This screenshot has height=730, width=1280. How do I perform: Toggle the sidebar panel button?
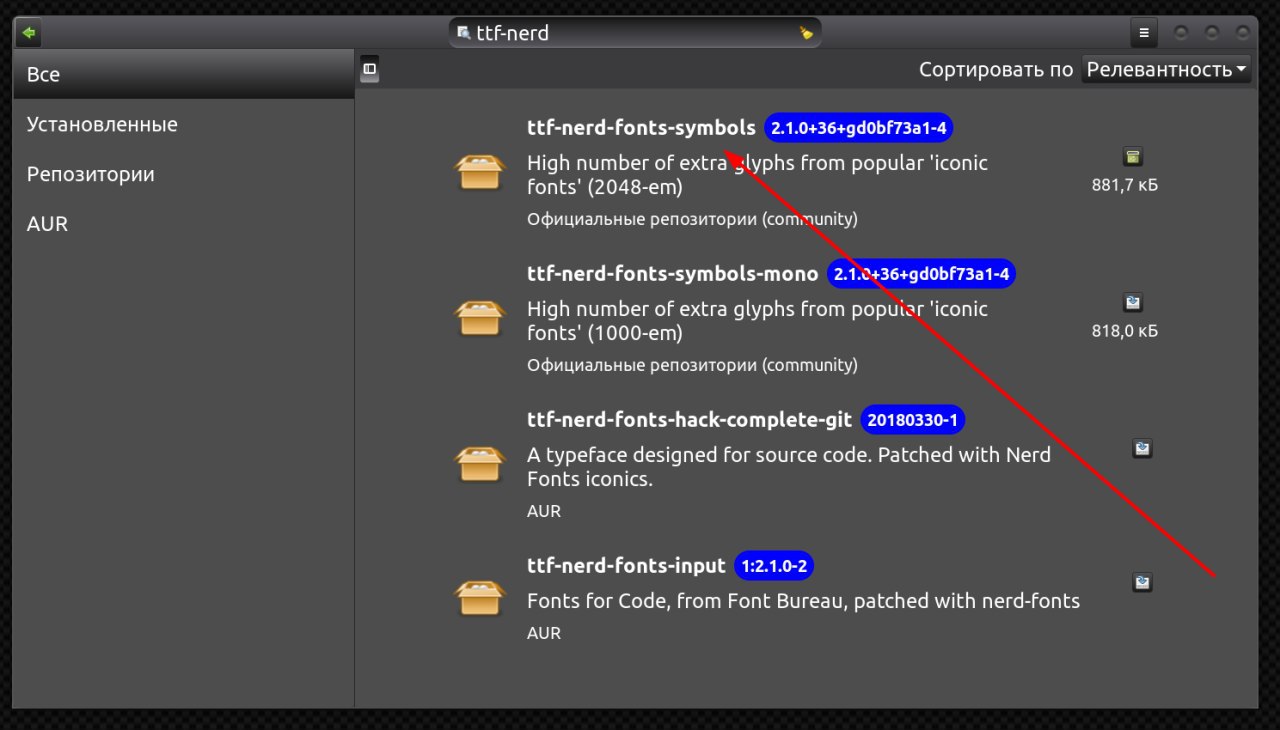click(x=369, y=69)
